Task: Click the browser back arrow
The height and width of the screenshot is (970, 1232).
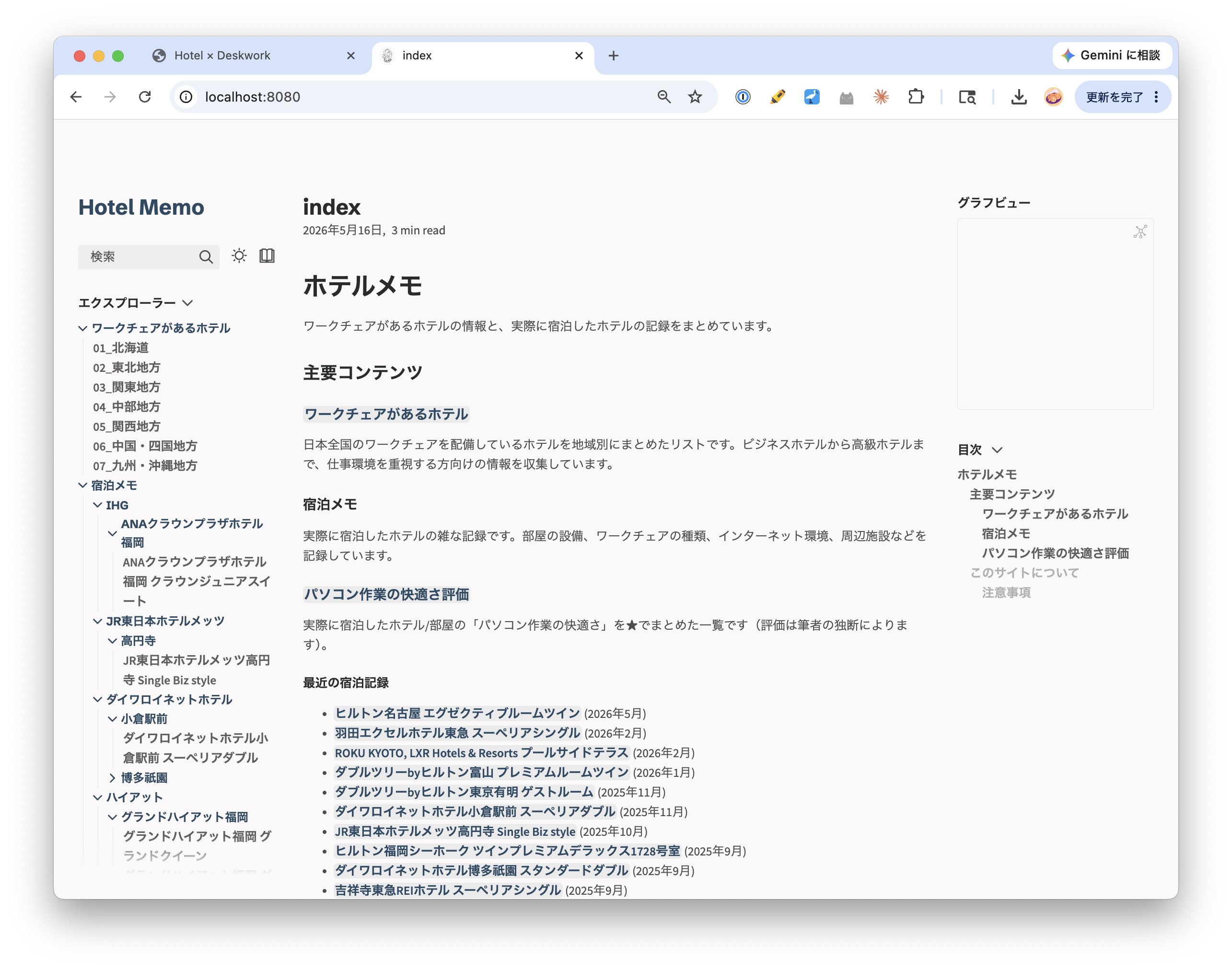Action: click(x=76, y=97)
